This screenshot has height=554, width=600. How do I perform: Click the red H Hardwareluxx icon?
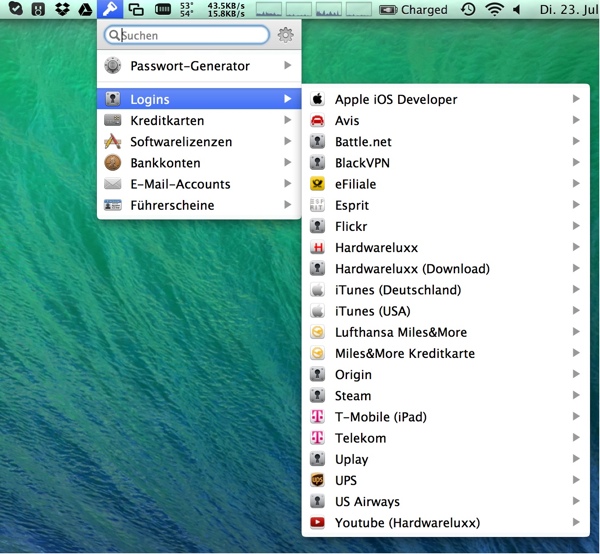(x=317, y=248)
